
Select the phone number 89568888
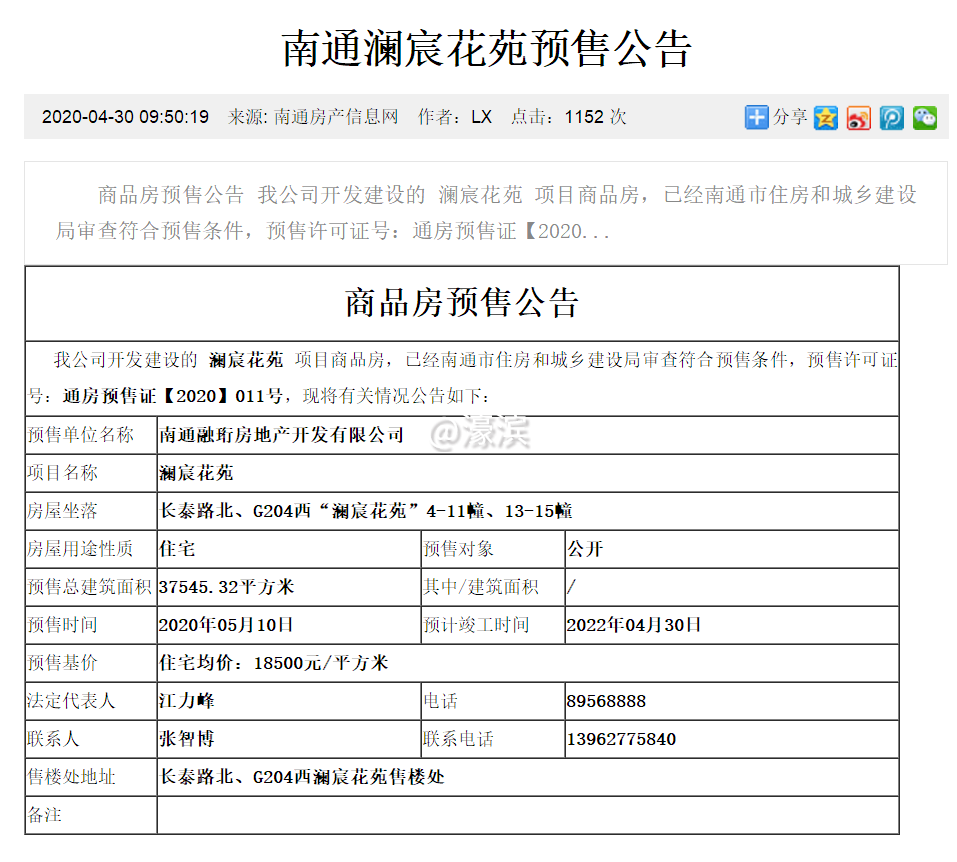pos(608,701)
